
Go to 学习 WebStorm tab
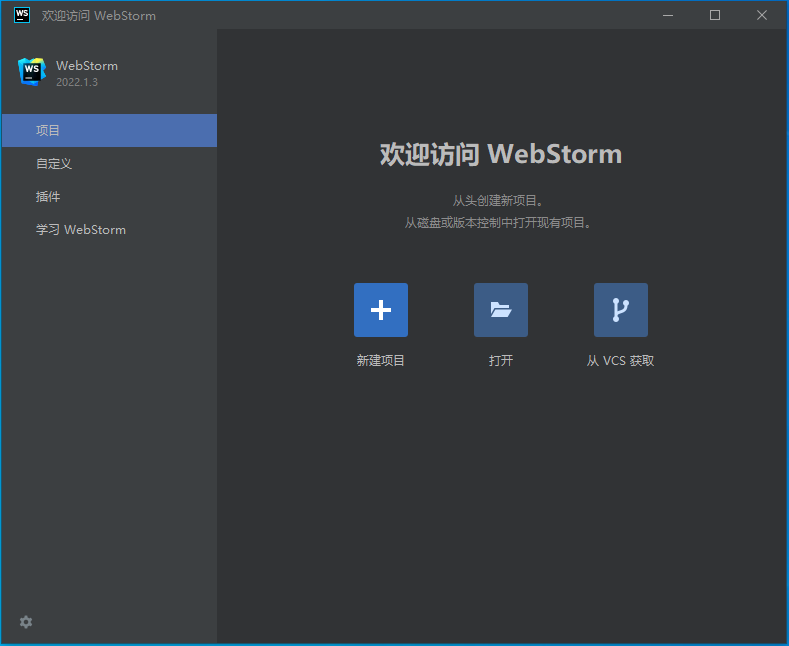pyautogui.click(x=109, y=230)
